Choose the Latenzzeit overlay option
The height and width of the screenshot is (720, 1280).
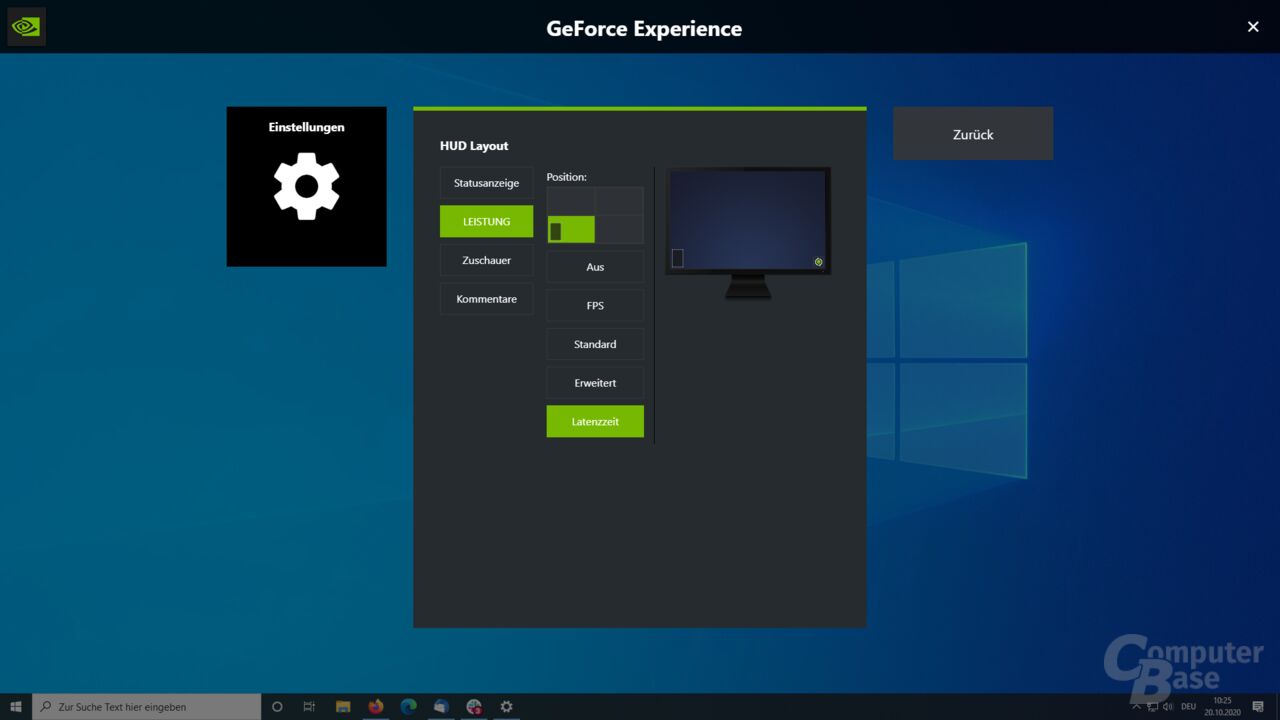[595, 421]
